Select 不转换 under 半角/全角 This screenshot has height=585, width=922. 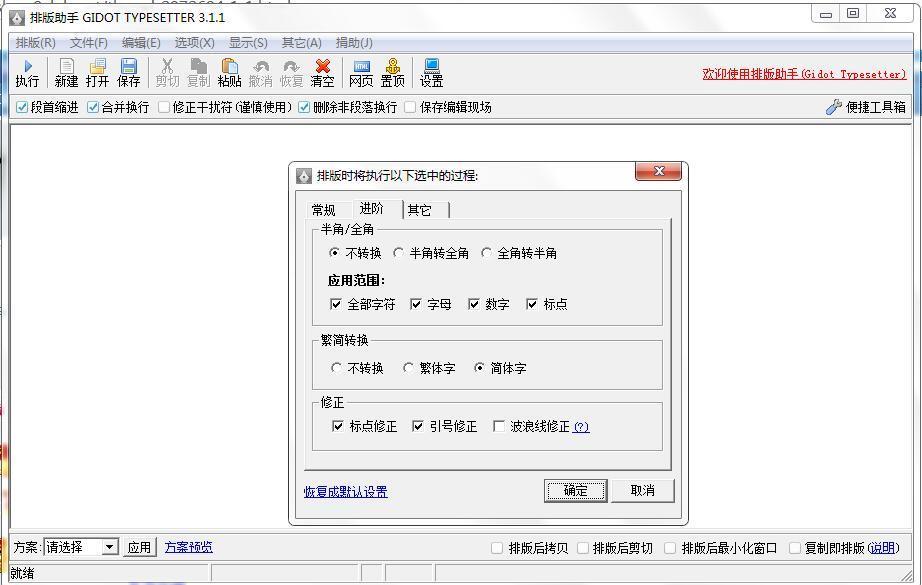coord(335,253)
